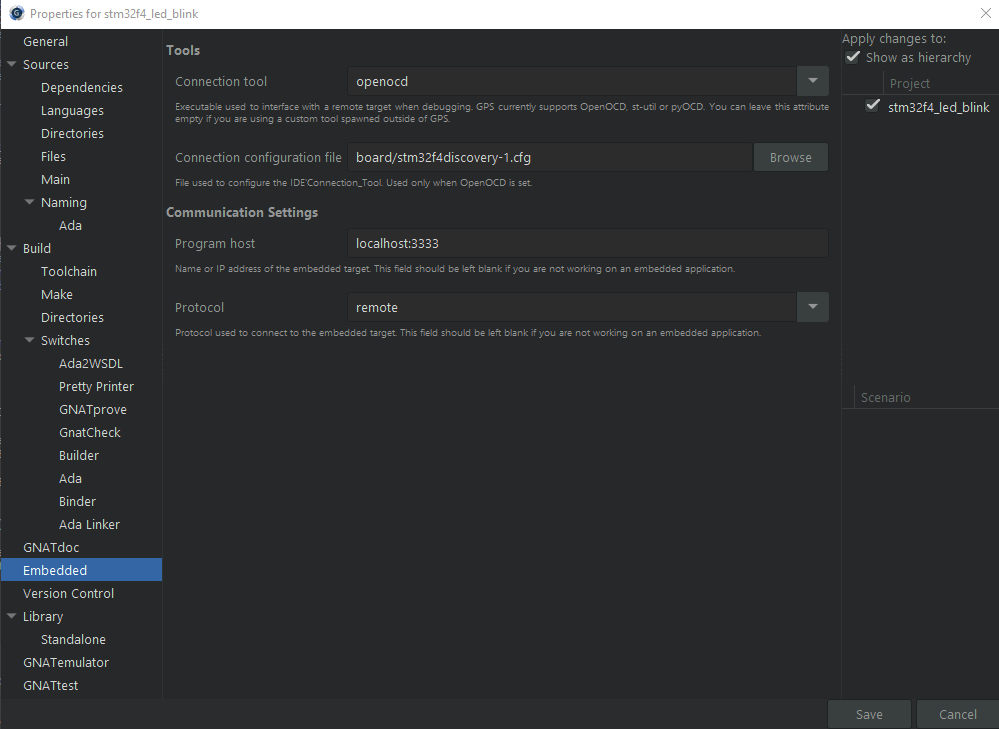
Task: Click the Program host input field
Action: click(x=587, y=244)
